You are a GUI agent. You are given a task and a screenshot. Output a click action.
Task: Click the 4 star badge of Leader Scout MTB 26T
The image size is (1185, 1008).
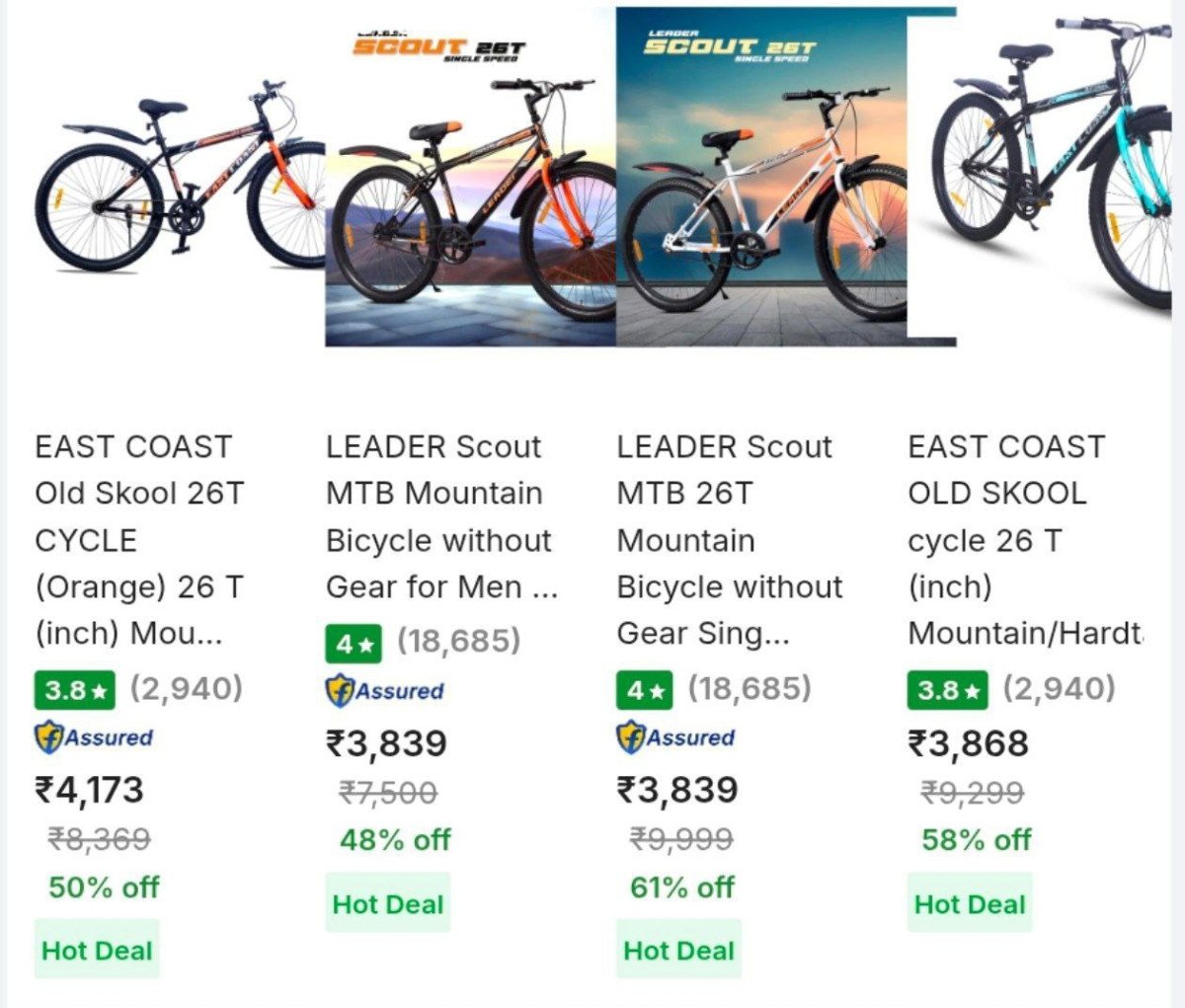point(644,690)
